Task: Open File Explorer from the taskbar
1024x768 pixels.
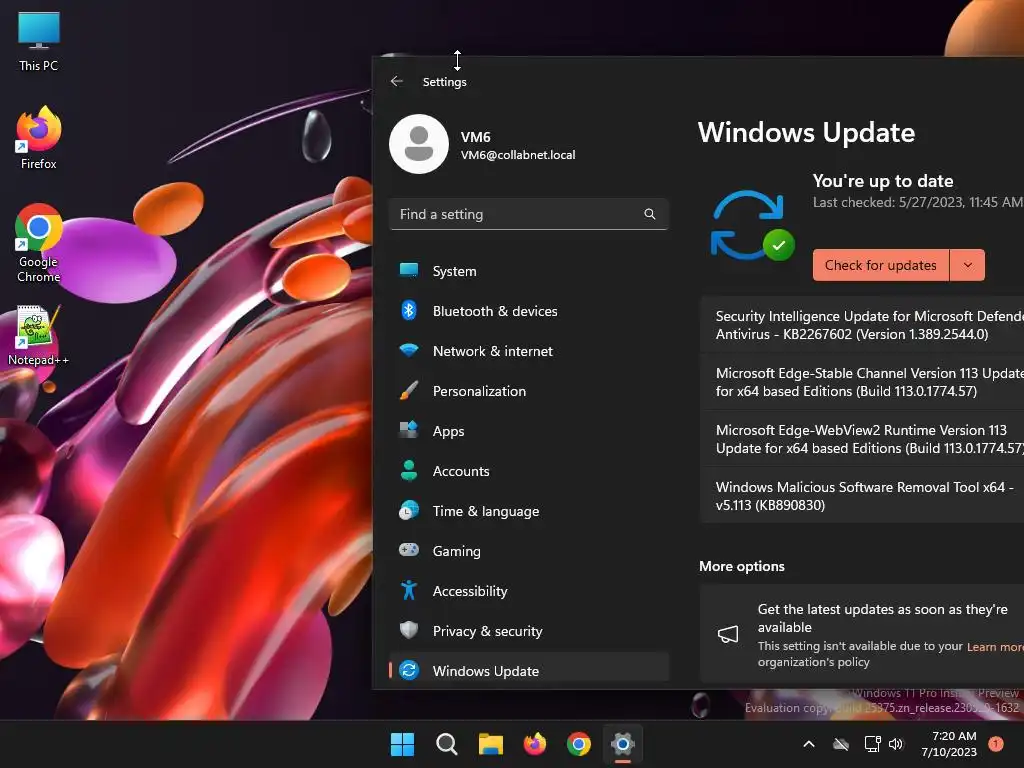Action: point(490,744)
